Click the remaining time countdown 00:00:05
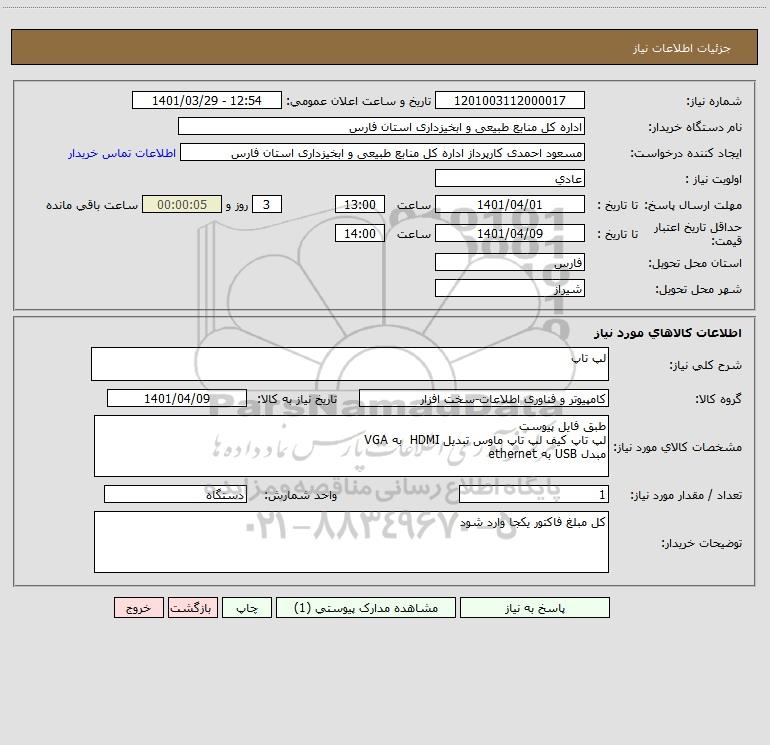Screen dimensions: 770x745 182,204
